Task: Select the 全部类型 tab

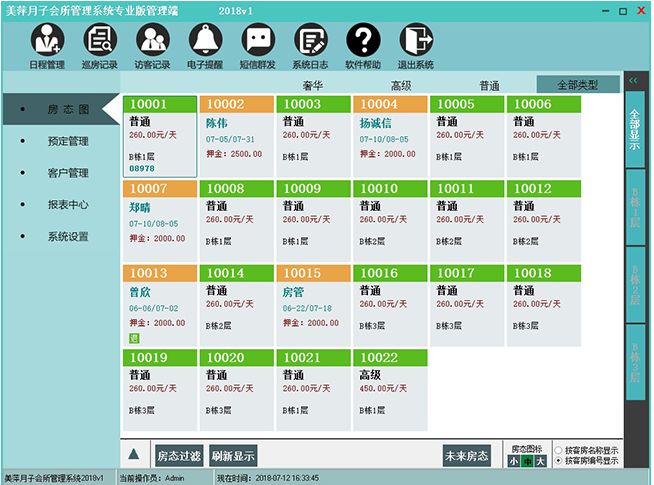Action: pyautogui.click(x=578, y=85)
